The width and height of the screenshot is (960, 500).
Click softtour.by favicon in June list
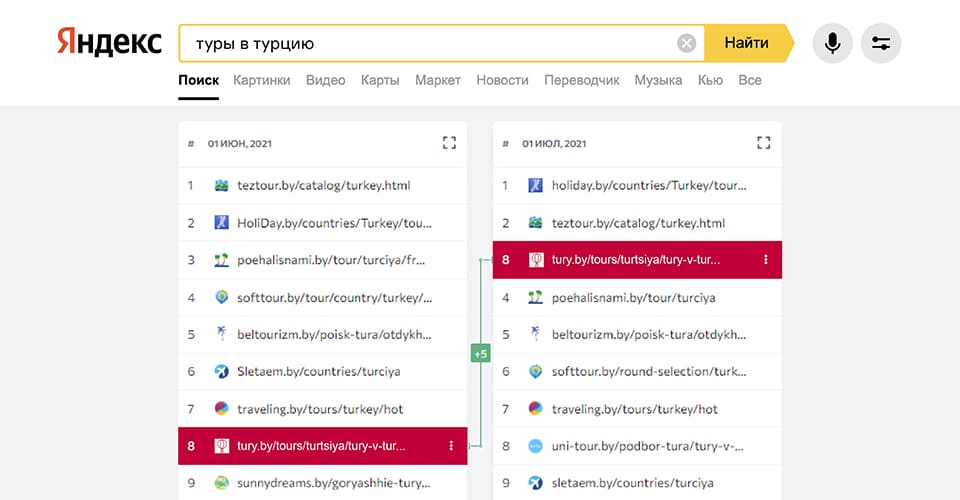tap(222, 297)
